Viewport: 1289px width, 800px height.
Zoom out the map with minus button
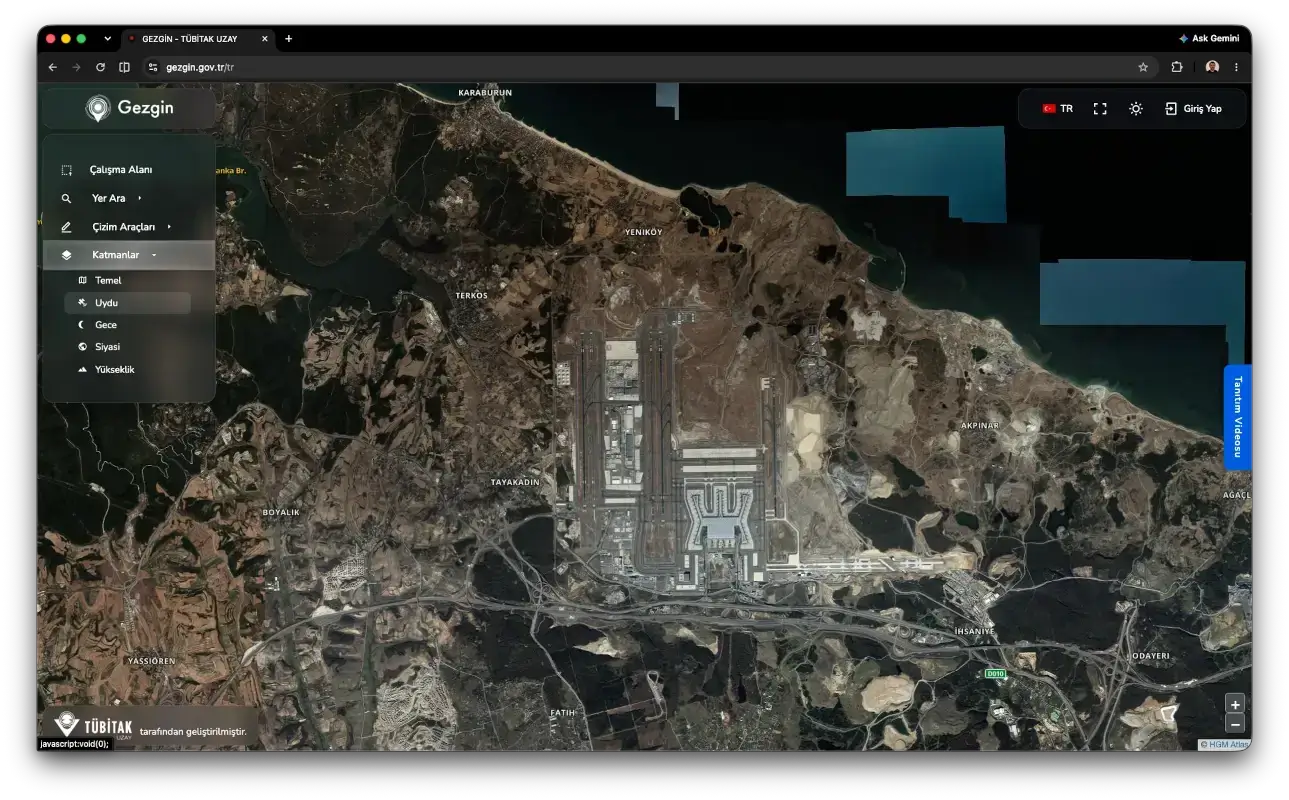1235,724
